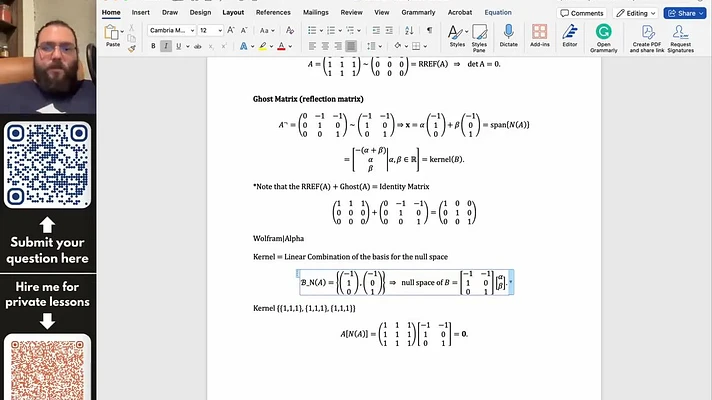Open the Add-ins panel

(x=539, y=36)
